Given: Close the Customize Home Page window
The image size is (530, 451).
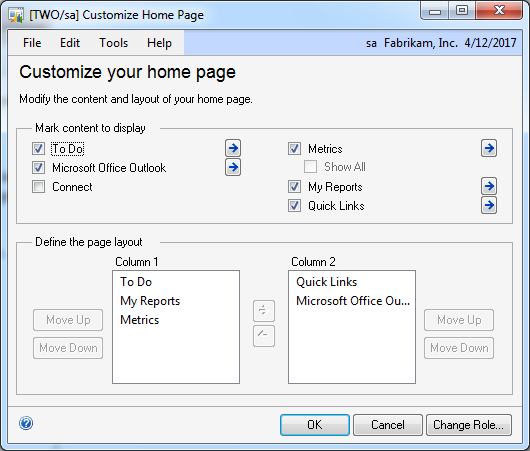Looking at the screenshot, I should pyautogui.click(x=499, y=11).
